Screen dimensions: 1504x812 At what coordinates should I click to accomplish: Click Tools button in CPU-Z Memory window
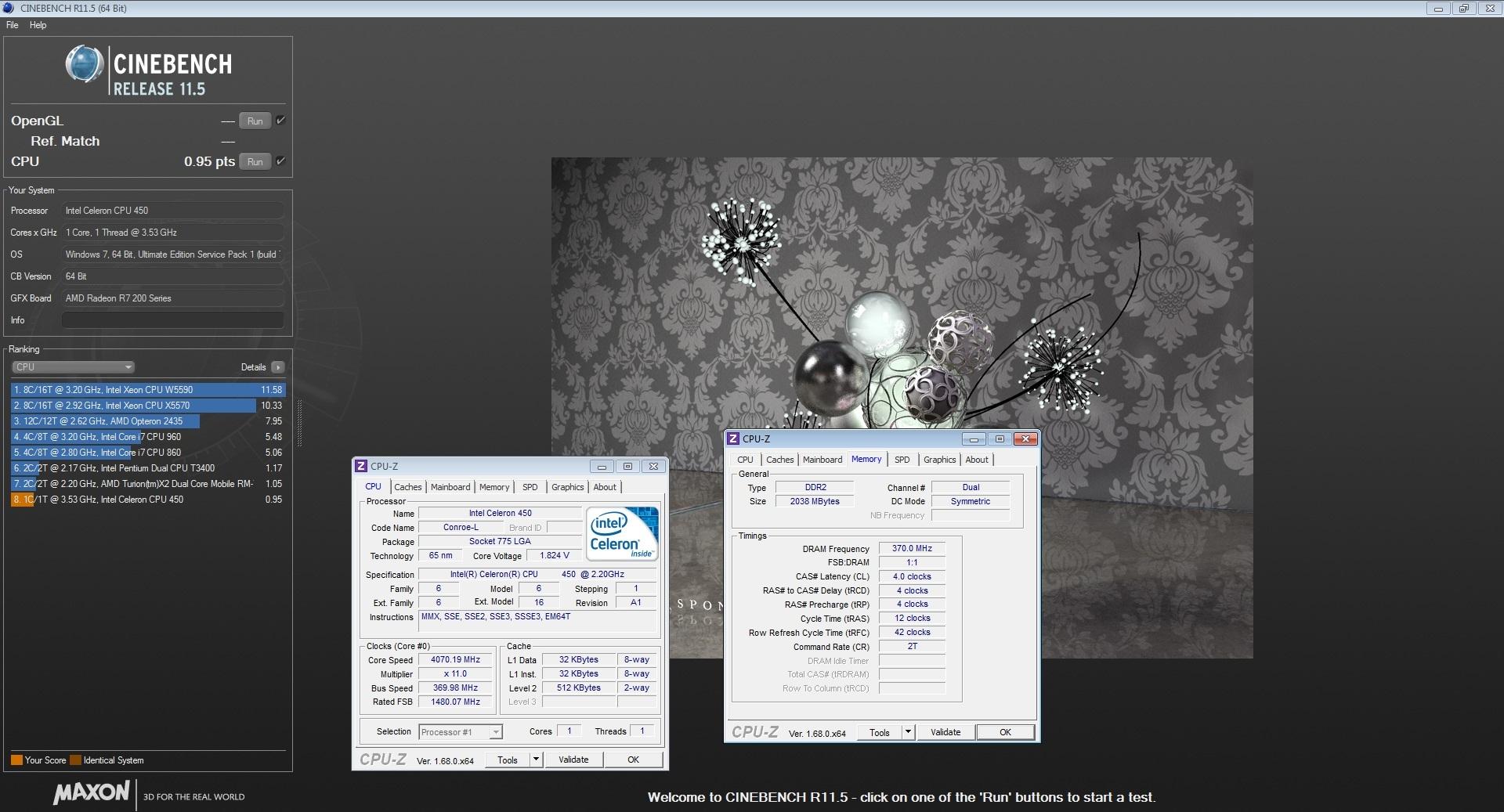[x=880, y=732]
